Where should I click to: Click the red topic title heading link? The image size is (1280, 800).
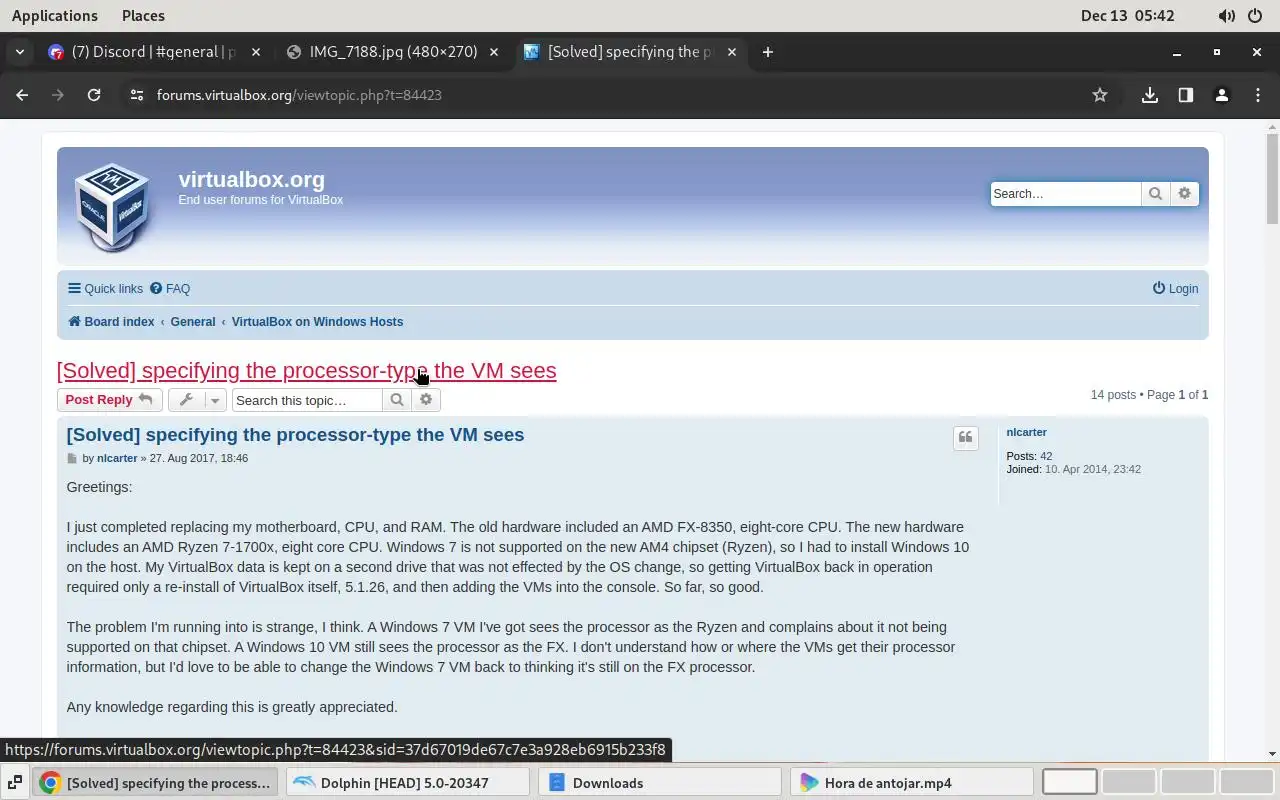click(306, 370)
